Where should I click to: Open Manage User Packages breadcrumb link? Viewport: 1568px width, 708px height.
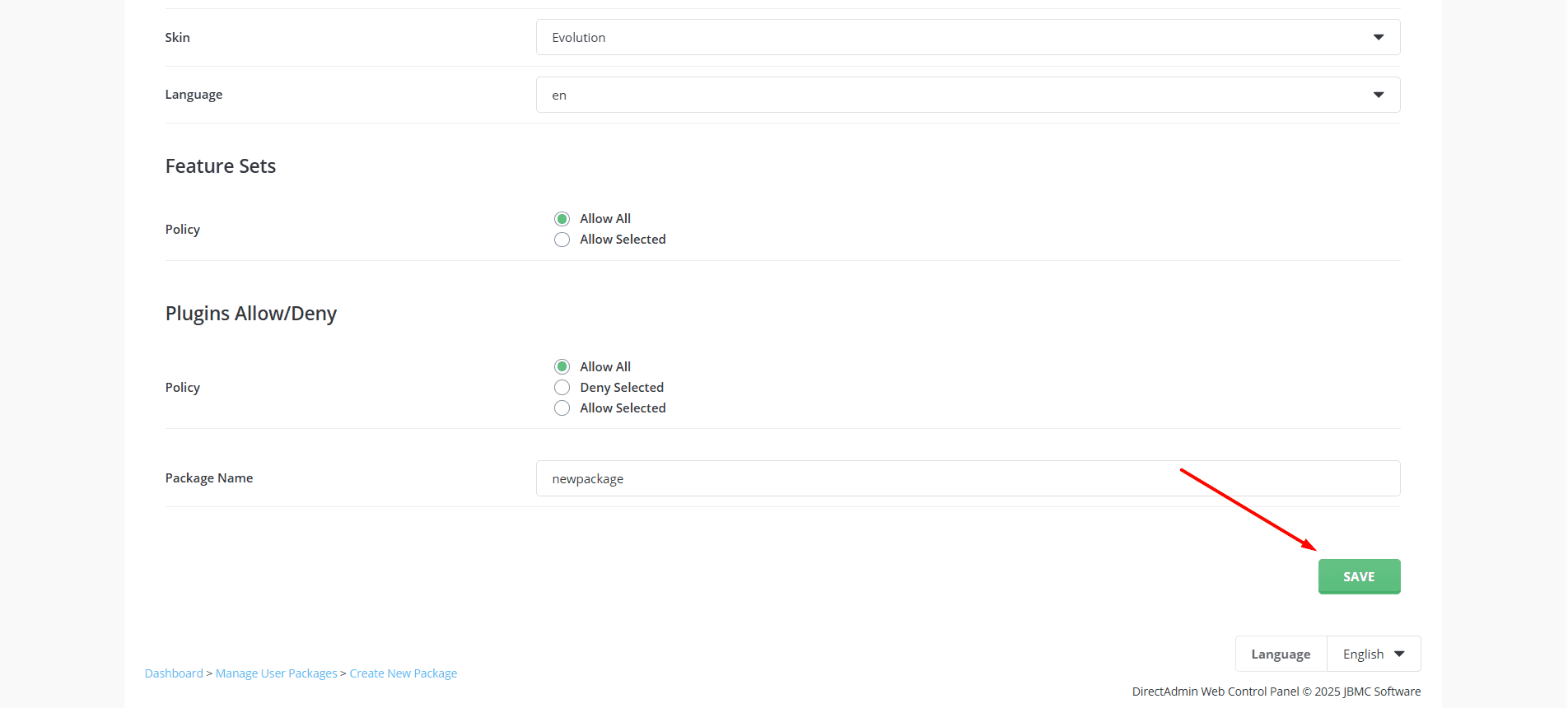pos(276,673)
